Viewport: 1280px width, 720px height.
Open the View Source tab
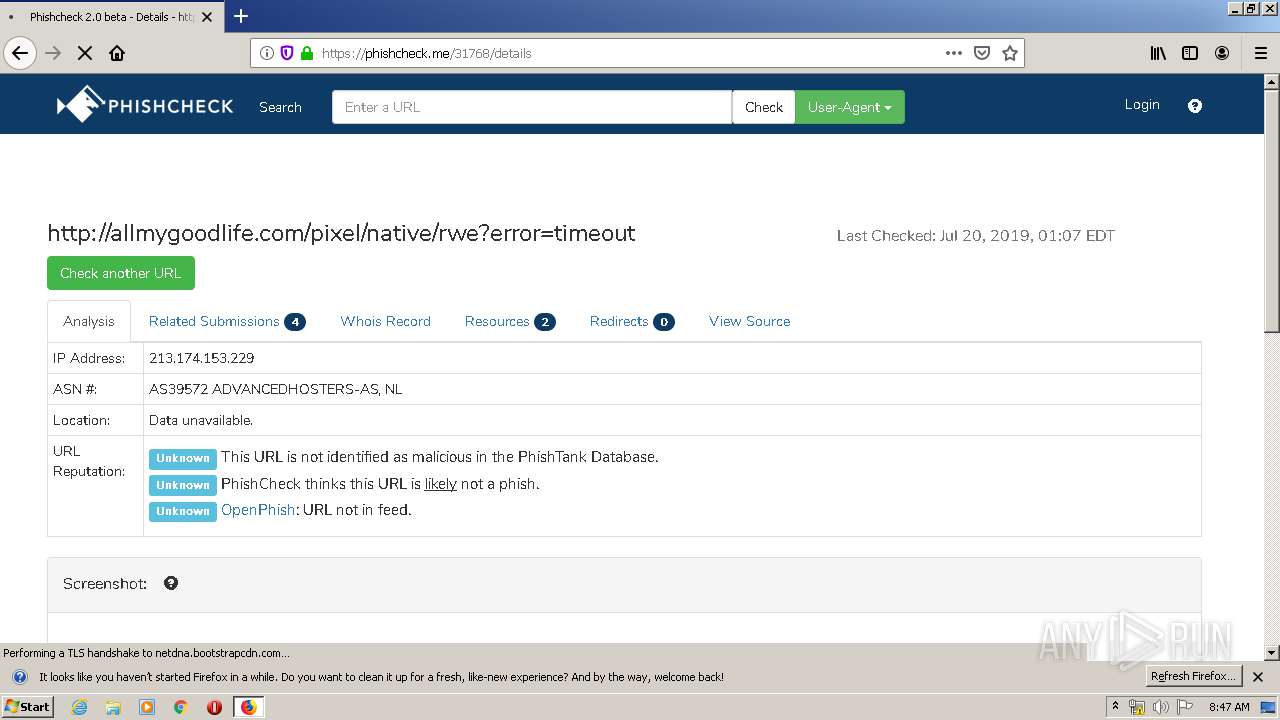[x=750, y=321]
